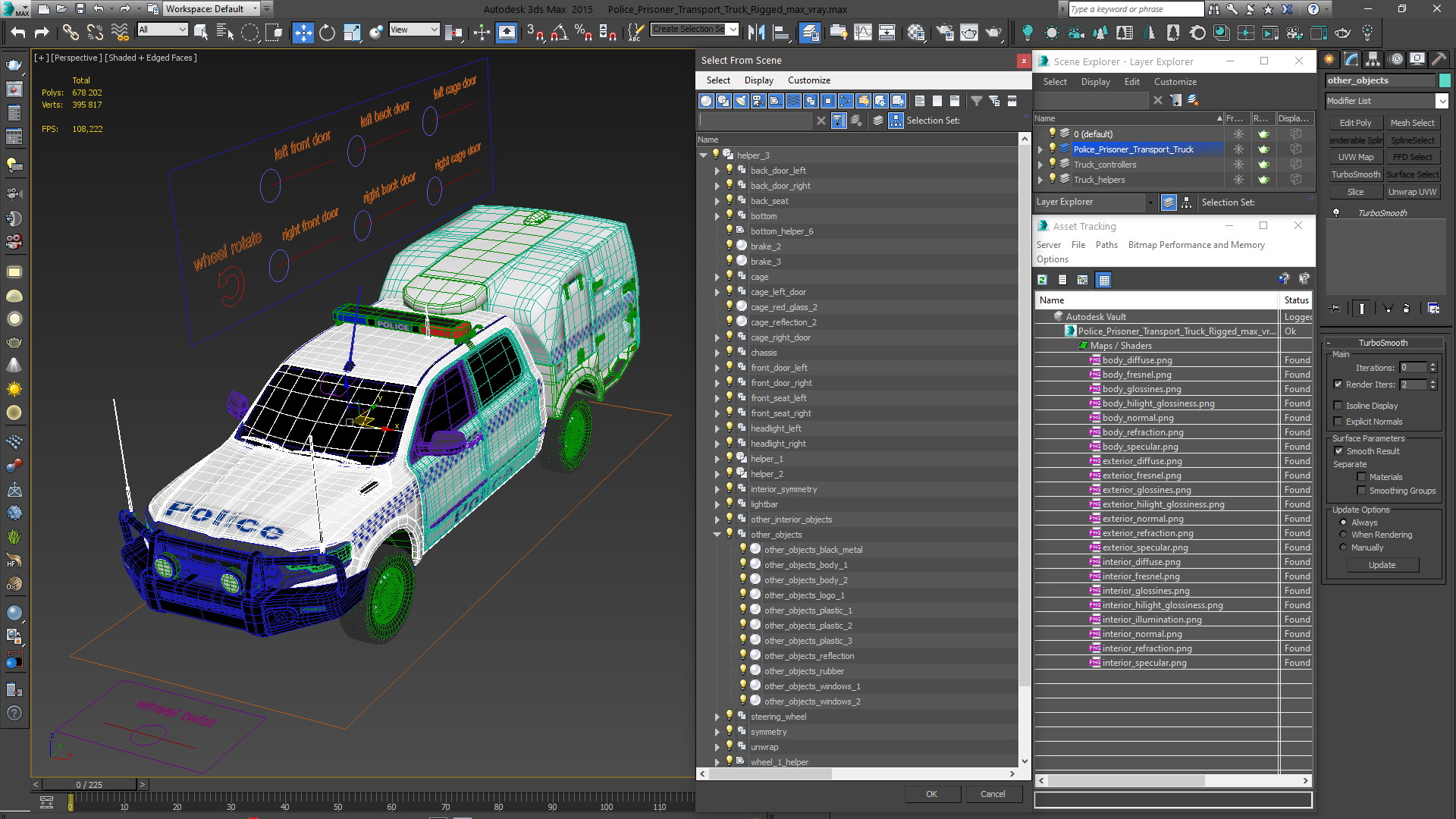The image size is (1456, 819).
Task: Click the Mirror tool icon
Action: tap(756, 32)
